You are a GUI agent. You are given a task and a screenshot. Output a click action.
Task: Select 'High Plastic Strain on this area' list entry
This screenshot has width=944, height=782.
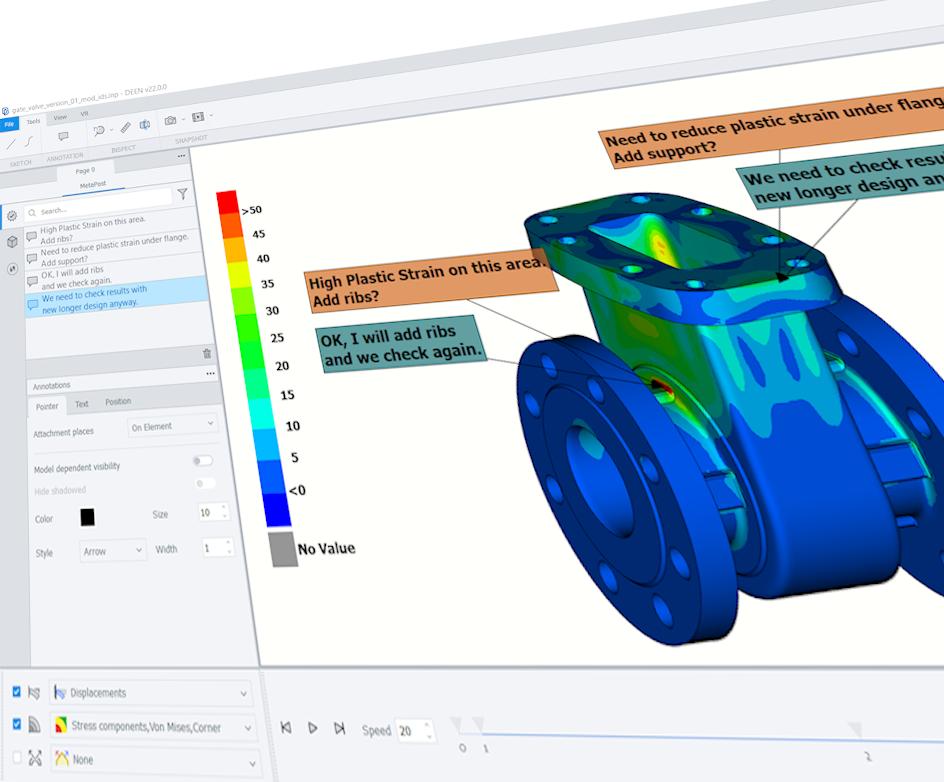coord(111,229)
